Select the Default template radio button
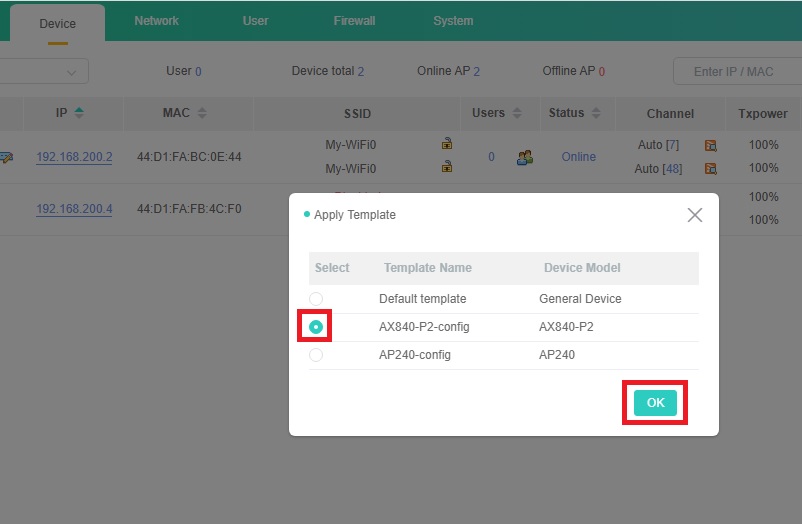 tap(316, 299)
